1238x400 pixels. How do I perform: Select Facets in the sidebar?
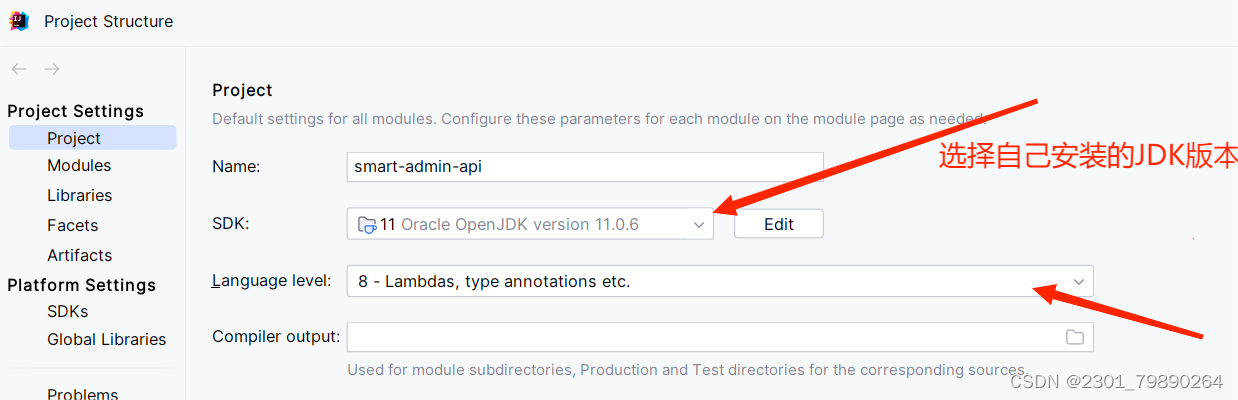[72, 226]
